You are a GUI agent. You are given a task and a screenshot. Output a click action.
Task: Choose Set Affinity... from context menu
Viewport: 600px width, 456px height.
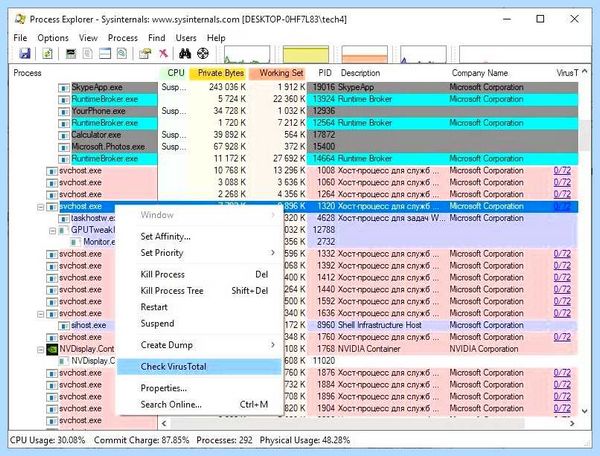pyautogui.click(x=200, y=236)
